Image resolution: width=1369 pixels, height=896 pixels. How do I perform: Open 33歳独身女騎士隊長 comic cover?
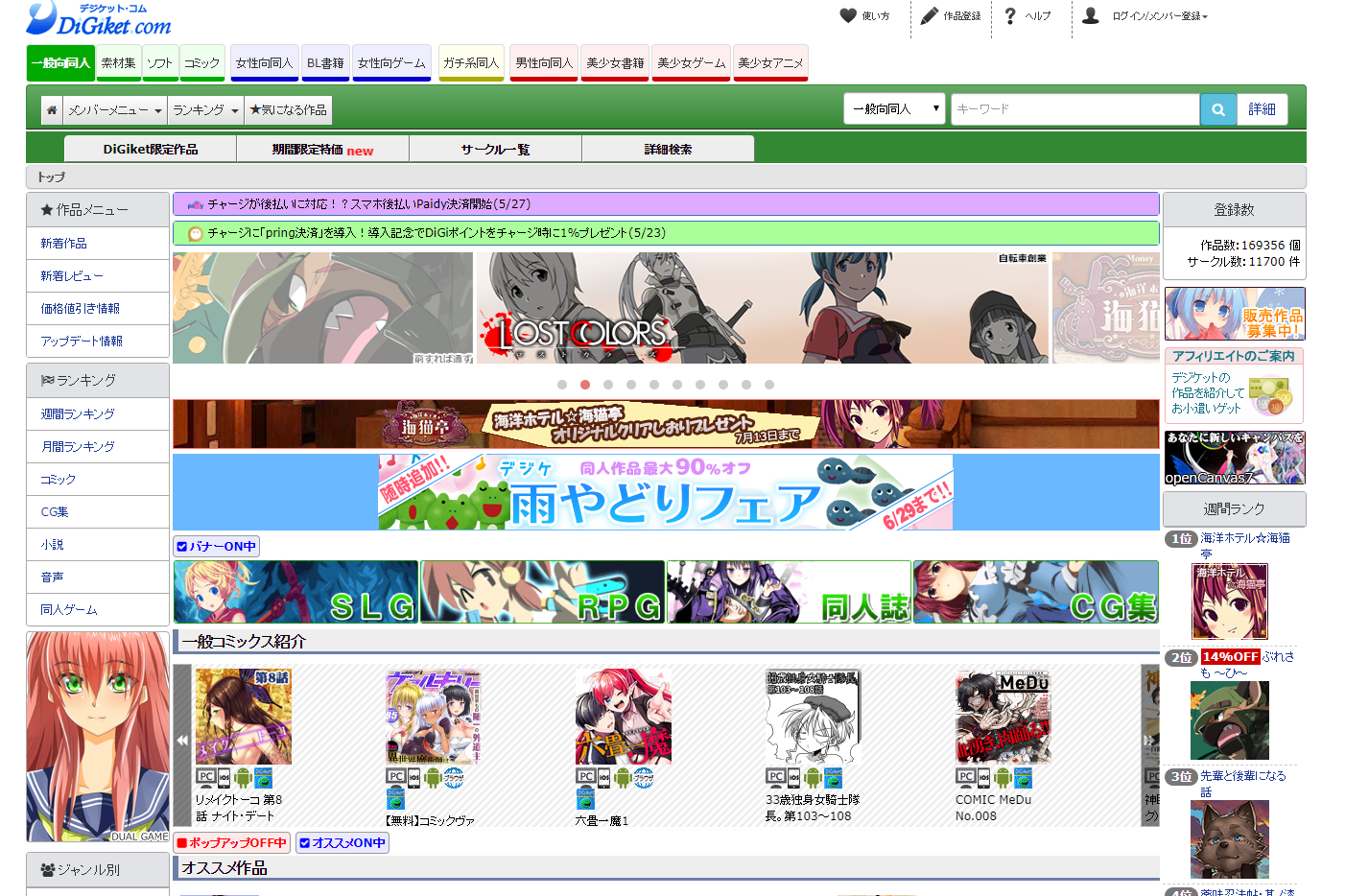[x=813, y=717]
